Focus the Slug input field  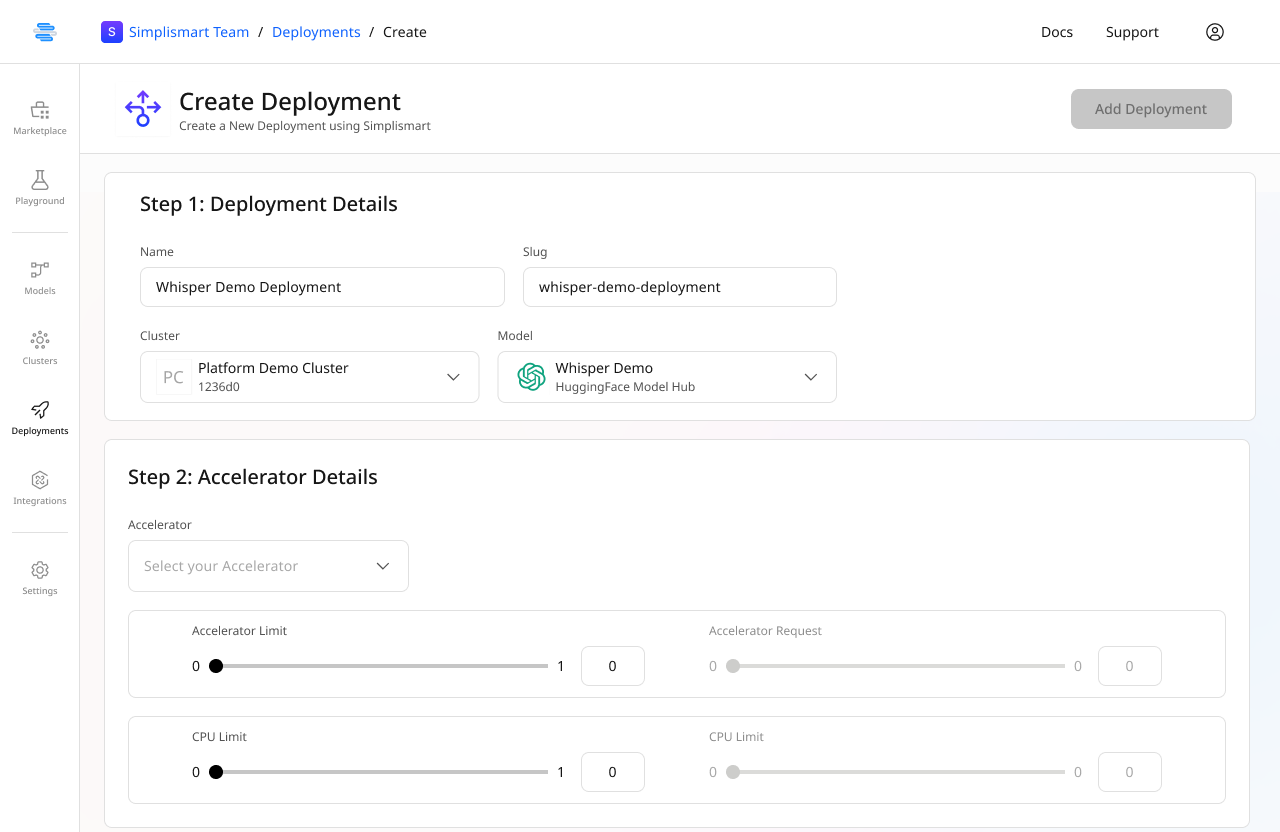click(680, 287)
